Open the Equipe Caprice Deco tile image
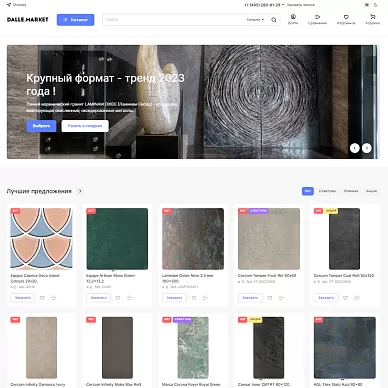This screenshot has height=388, width=388. pyautogui.click(x=41, y=239)
